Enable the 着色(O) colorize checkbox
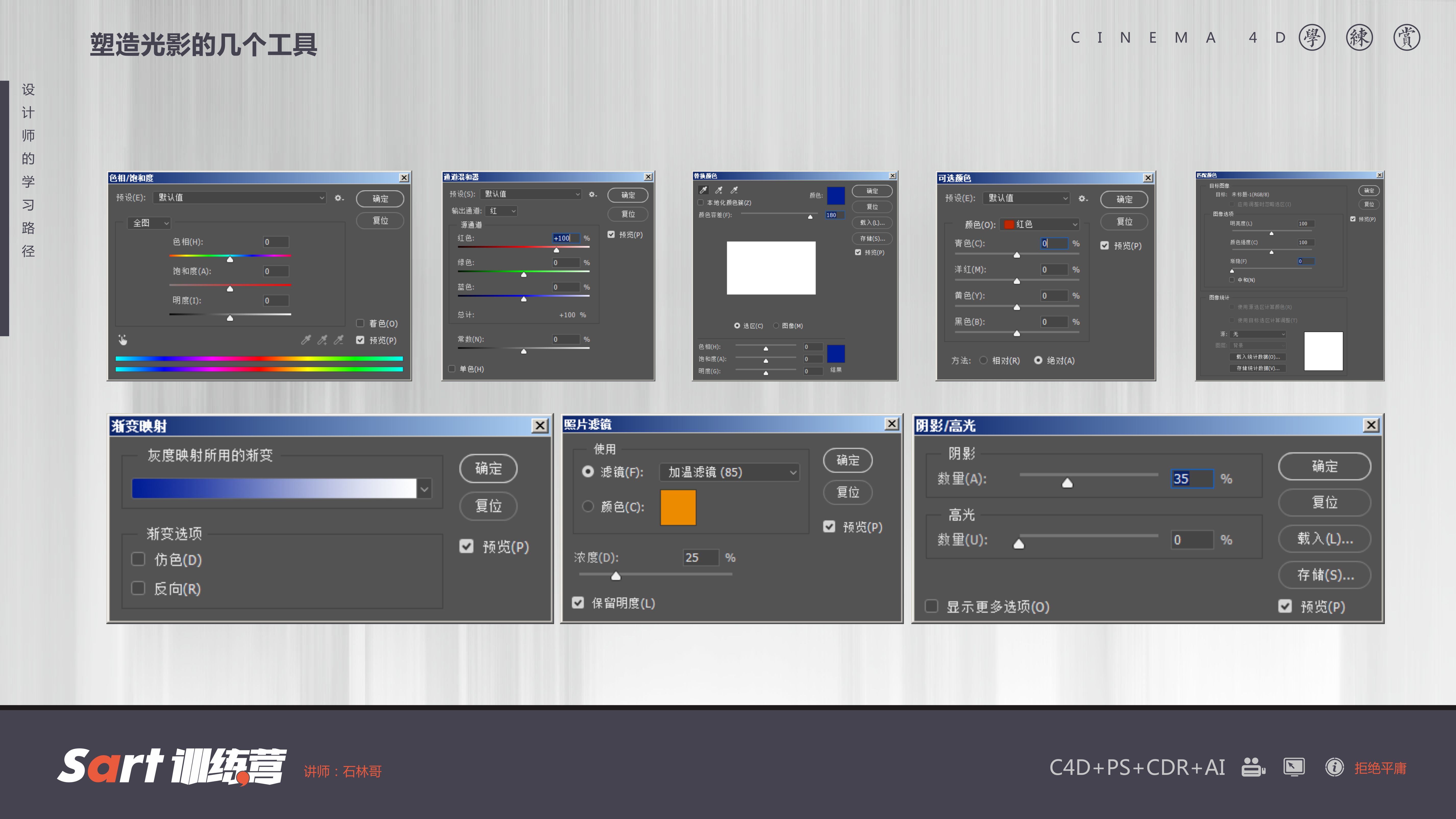Screen dimensions: 1456x819 click(360, 323)
